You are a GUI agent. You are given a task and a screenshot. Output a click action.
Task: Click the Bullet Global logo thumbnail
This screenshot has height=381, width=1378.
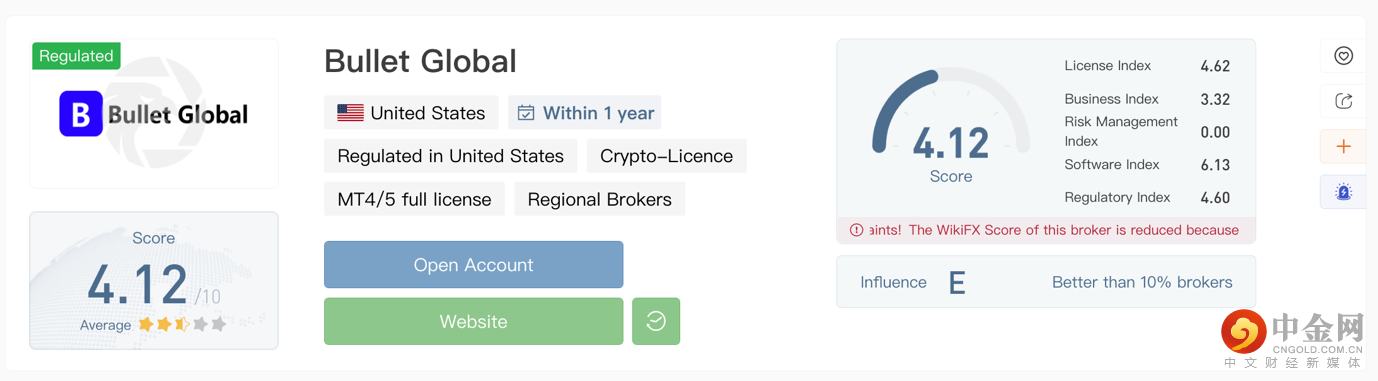tap(154, 113)
